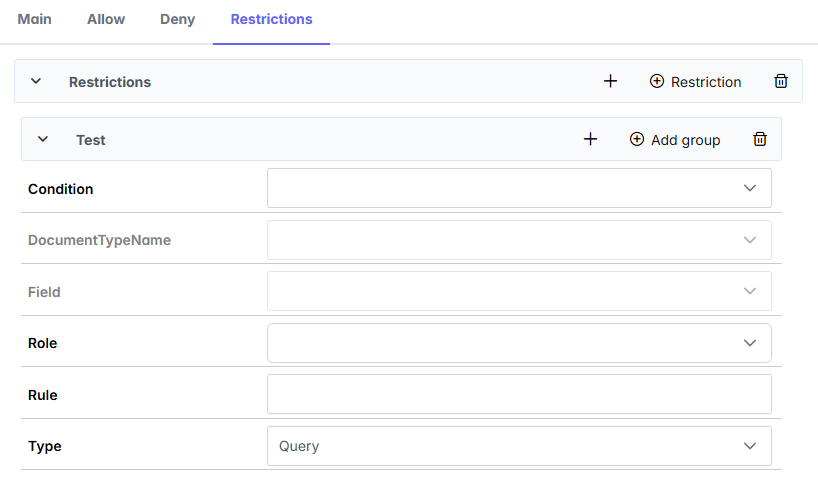This screenshot has width=818, height=483.
Task: Select the Restrictions tab
Action: 271,19
